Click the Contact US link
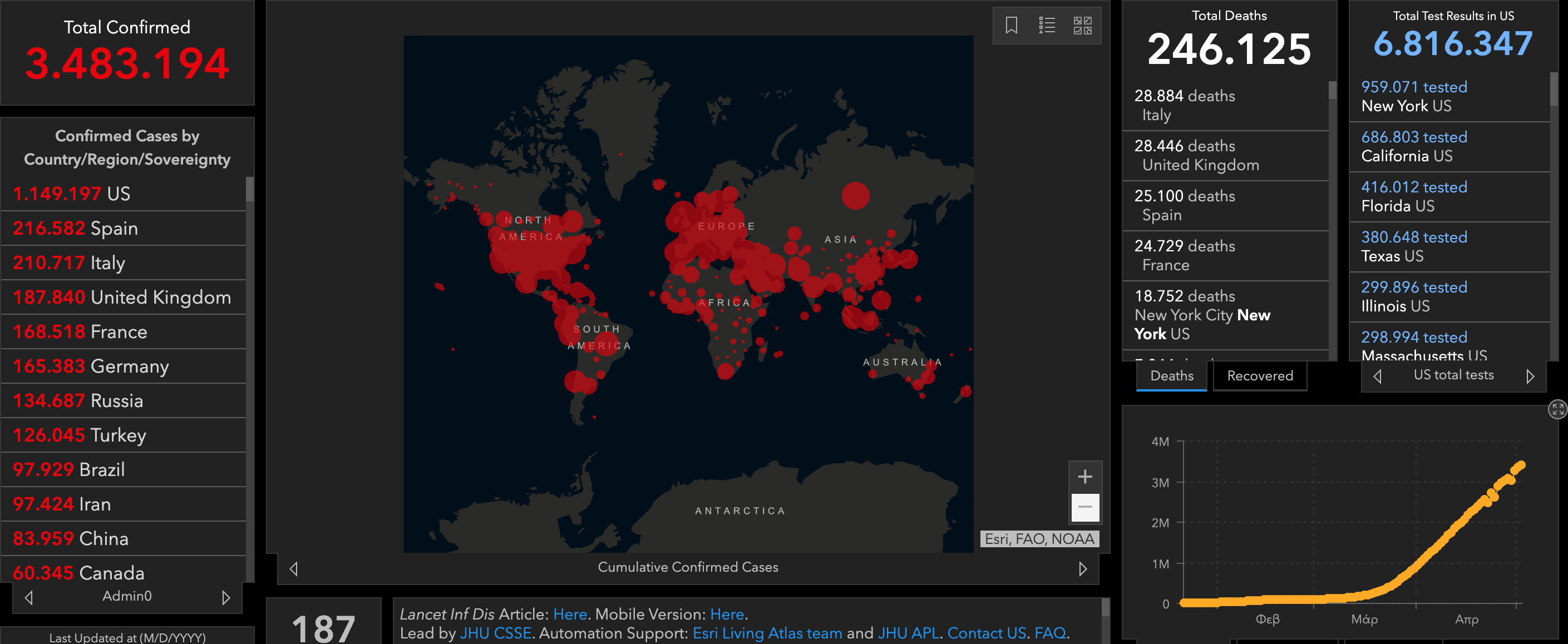1568x644 pixels. tap(986, 633)
